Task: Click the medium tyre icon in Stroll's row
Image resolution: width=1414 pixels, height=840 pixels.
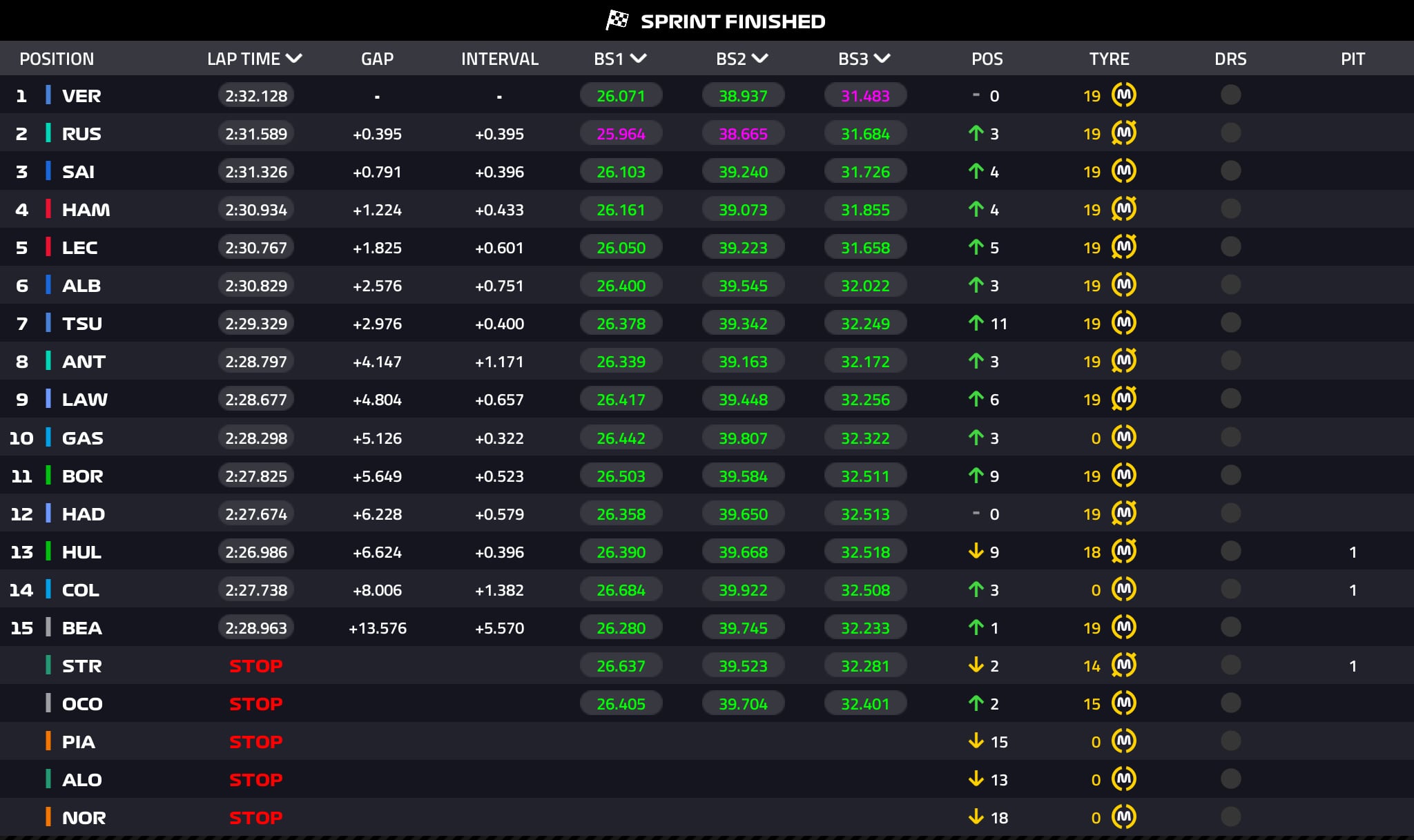Action: click(x=1123, y=665)
